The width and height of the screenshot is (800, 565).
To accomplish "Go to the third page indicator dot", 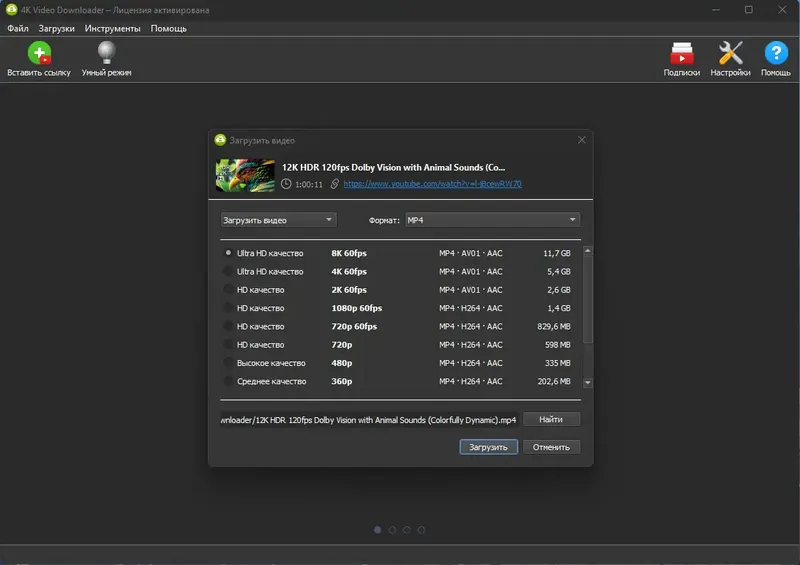I will pos(407,530).
